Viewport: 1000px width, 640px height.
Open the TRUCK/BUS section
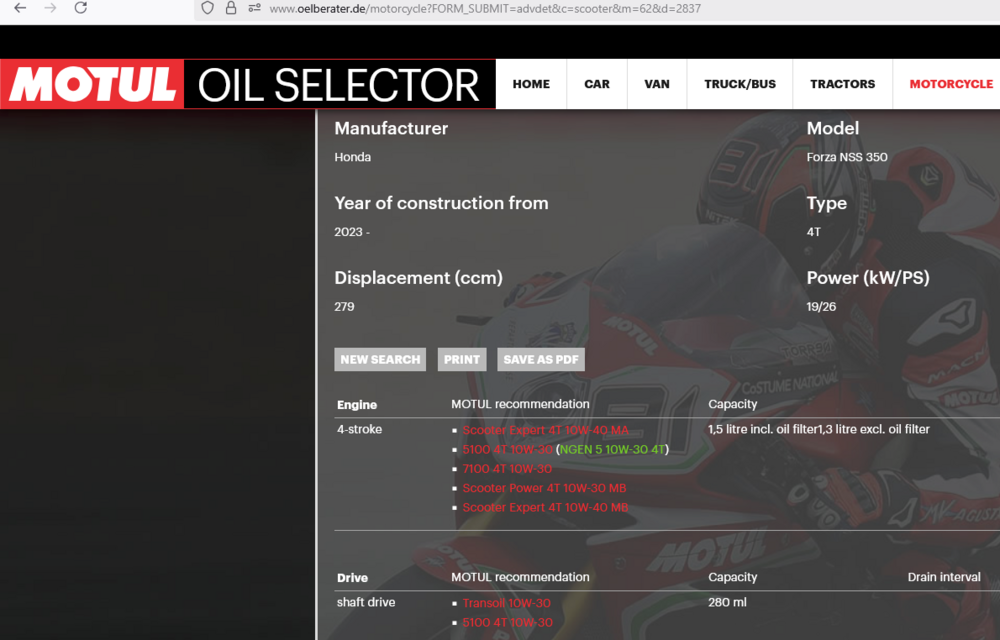pos(740,84)
